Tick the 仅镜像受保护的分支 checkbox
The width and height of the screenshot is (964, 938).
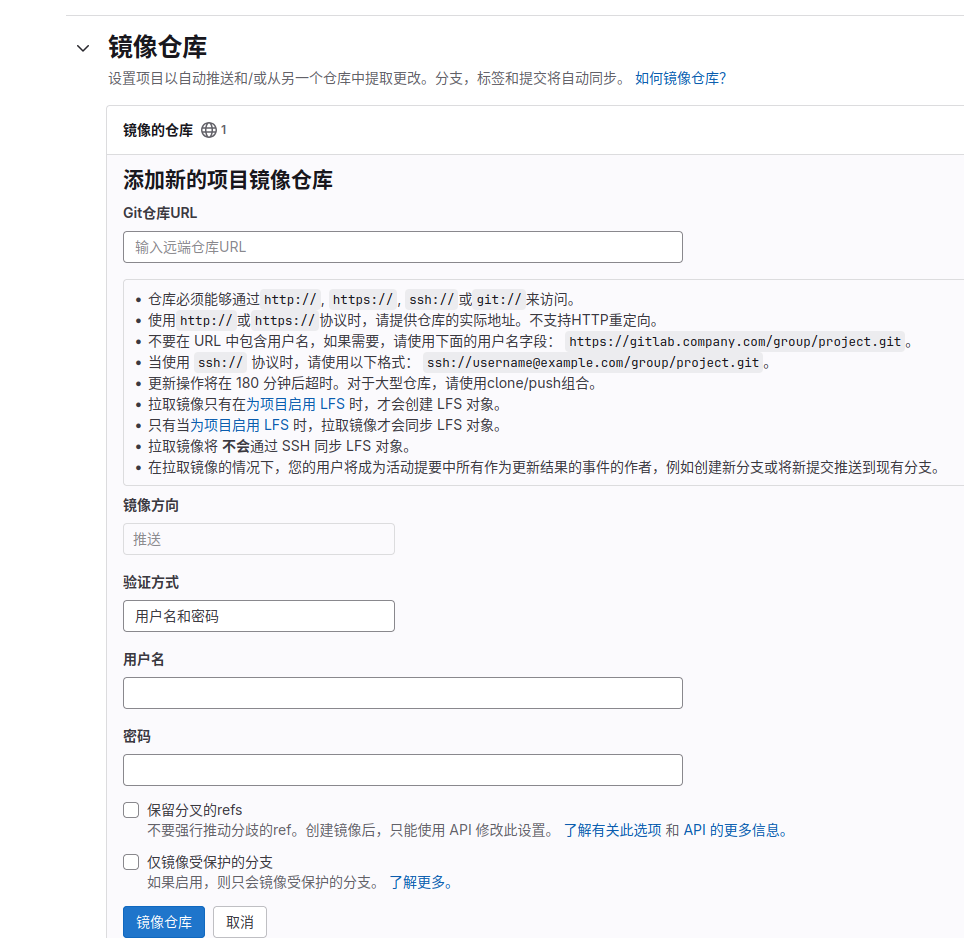tap(131, 862)
